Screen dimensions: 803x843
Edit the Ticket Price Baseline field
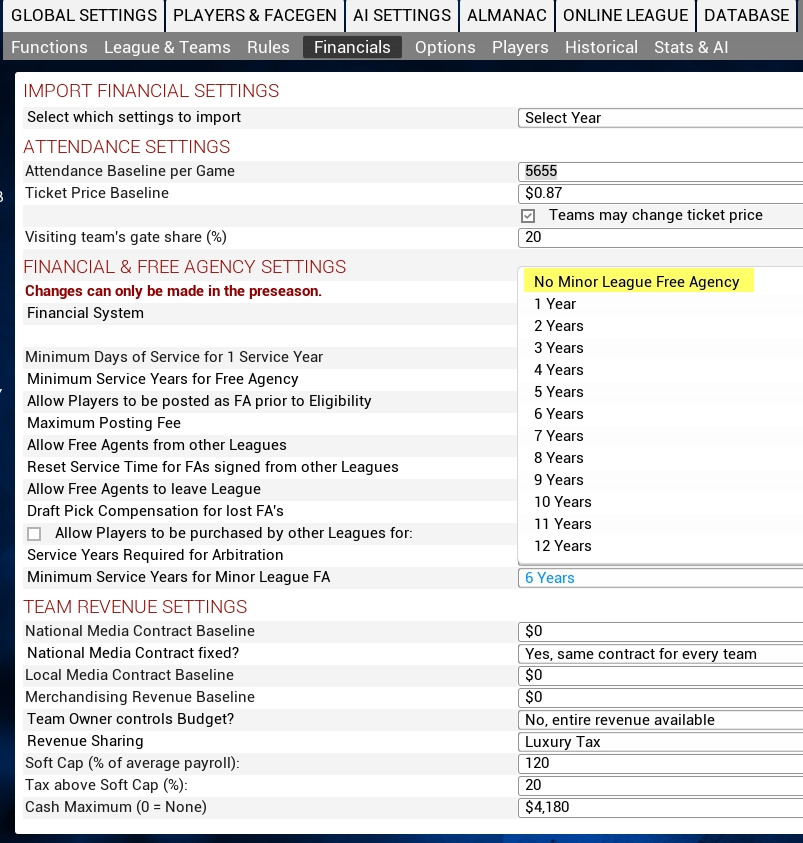[660, 193]
